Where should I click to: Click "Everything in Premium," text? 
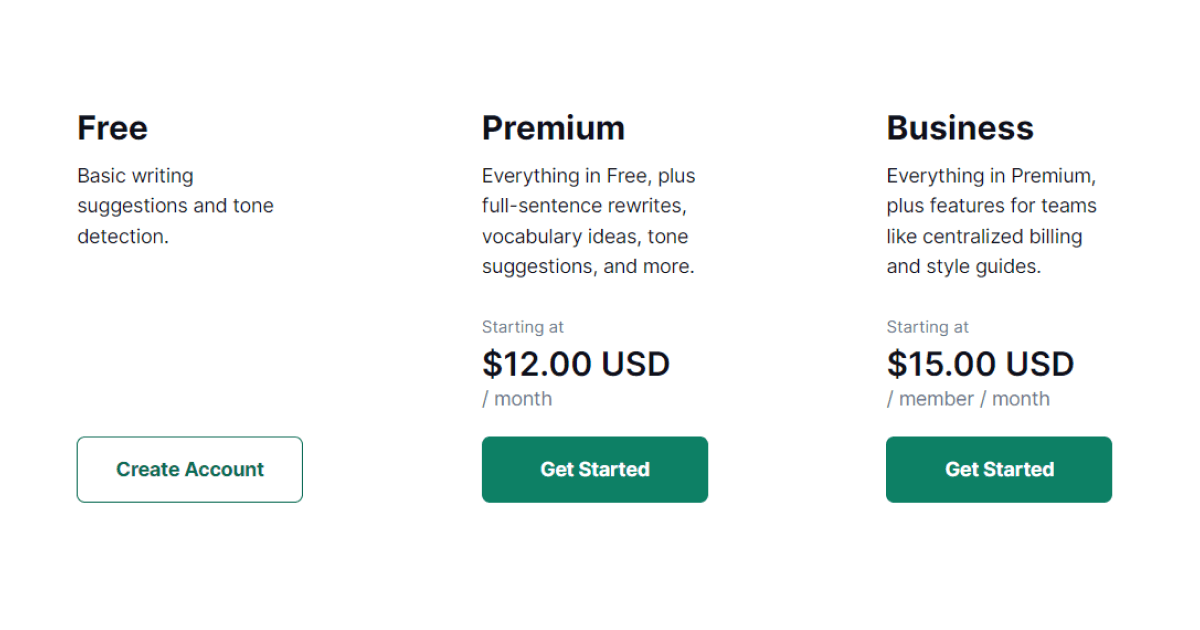tap(991, 176)
